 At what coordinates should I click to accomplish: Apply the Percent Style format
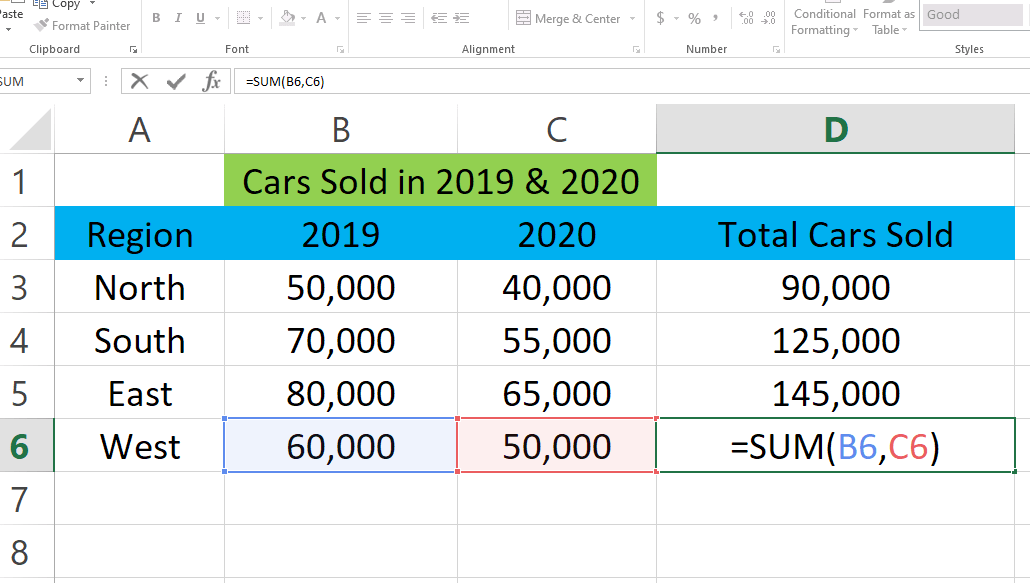695,18
